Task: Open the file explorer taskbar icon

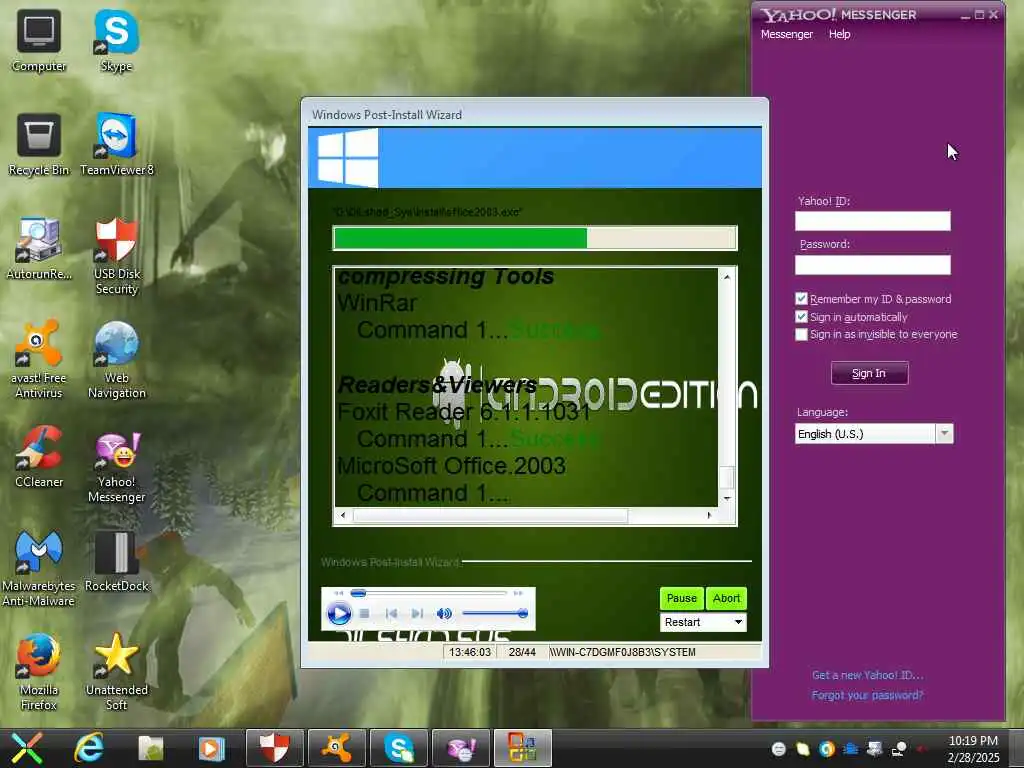Action: [151, 748]
